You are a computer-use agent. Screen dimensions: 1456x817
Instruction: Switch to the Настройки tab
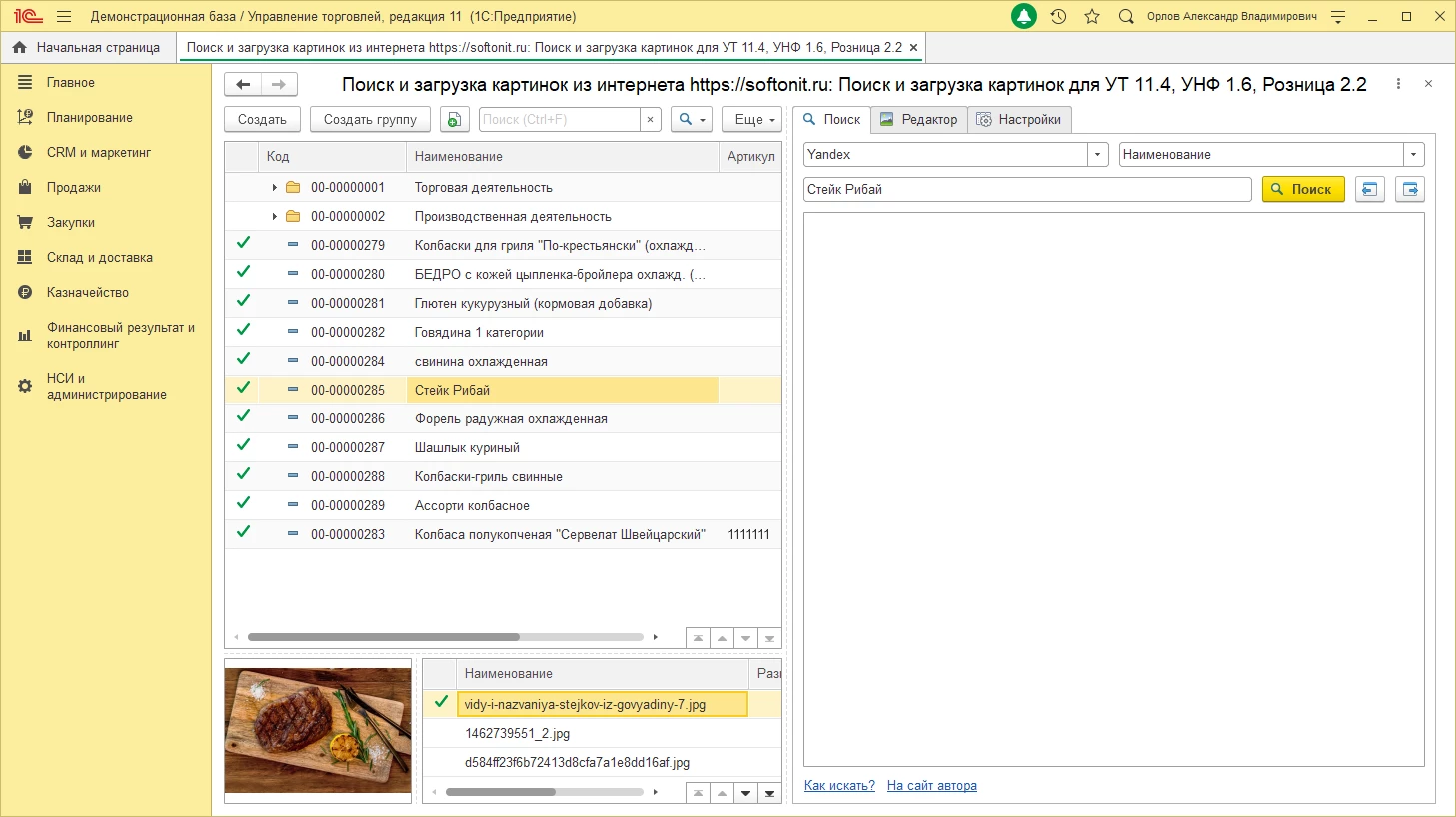pyautogui.click(x=1019, y=119)
